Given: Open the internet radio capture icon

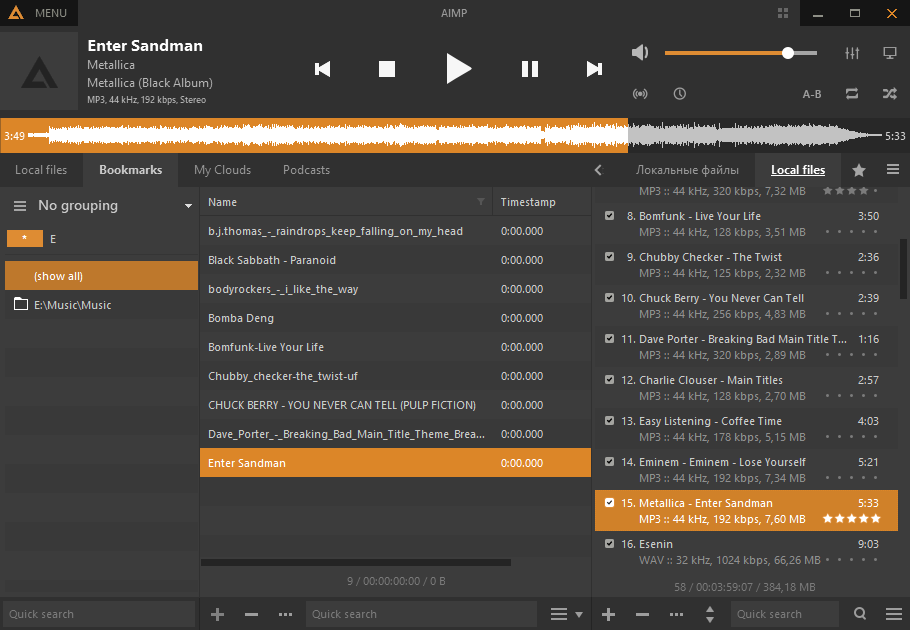Looking at the screenshot, I should [640, 93].
